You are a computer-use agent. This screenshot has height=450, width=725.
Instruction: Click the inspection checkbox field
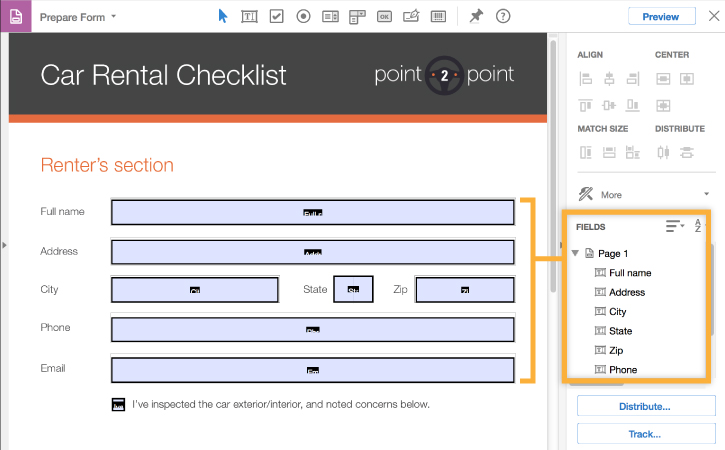tap(118, 405)
